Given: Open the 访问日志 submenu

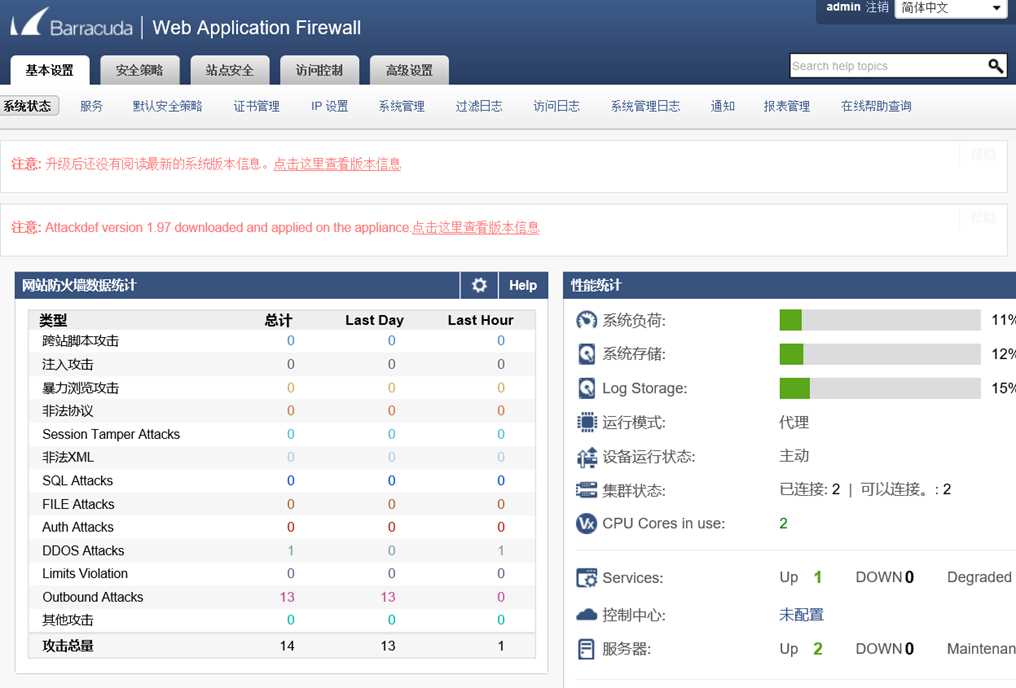Looking at the screenshot, I should [x=557, y=106].
